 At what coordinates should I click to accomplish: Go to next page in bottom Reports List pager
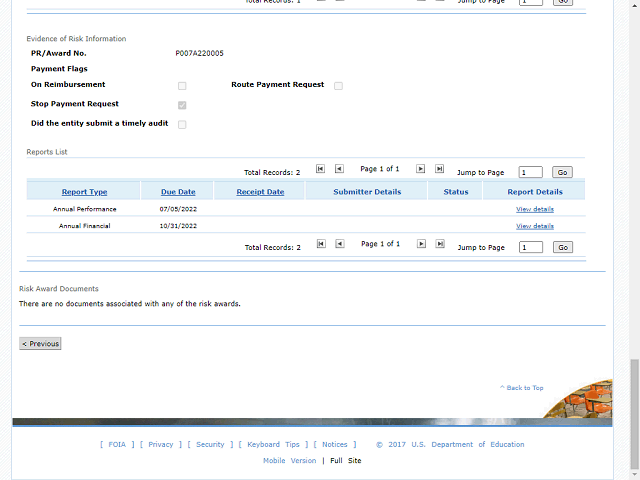(x=421, y=244)
